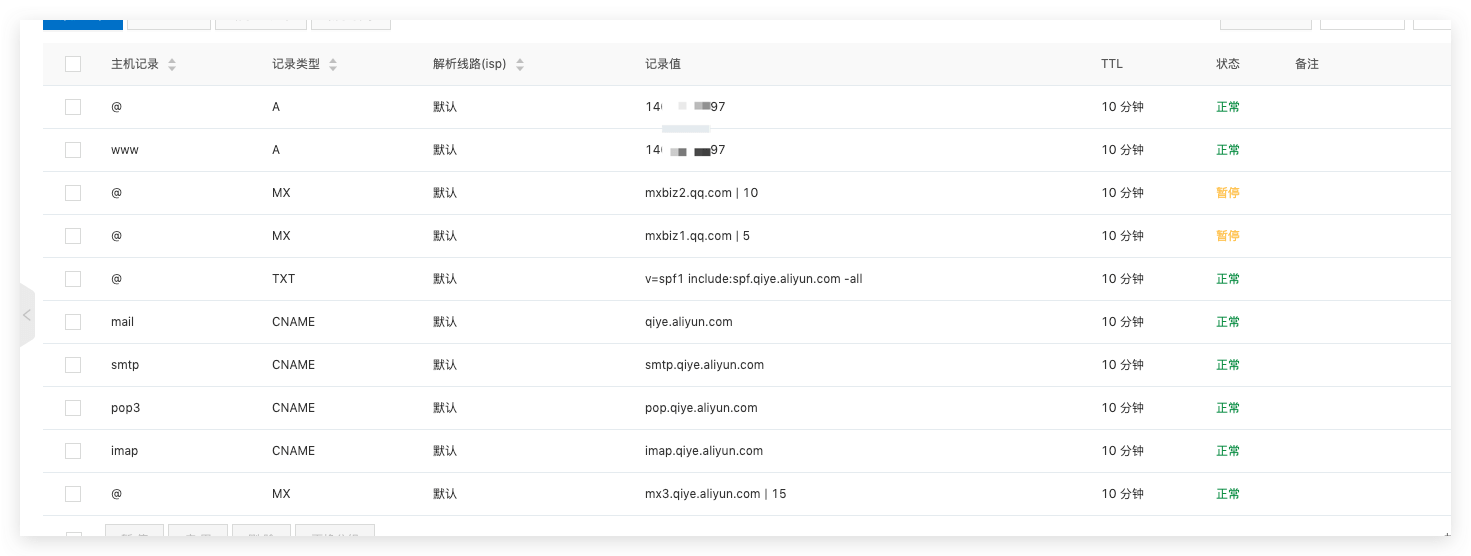Tick the checkbox for the smtp record

tap(73, 365)
